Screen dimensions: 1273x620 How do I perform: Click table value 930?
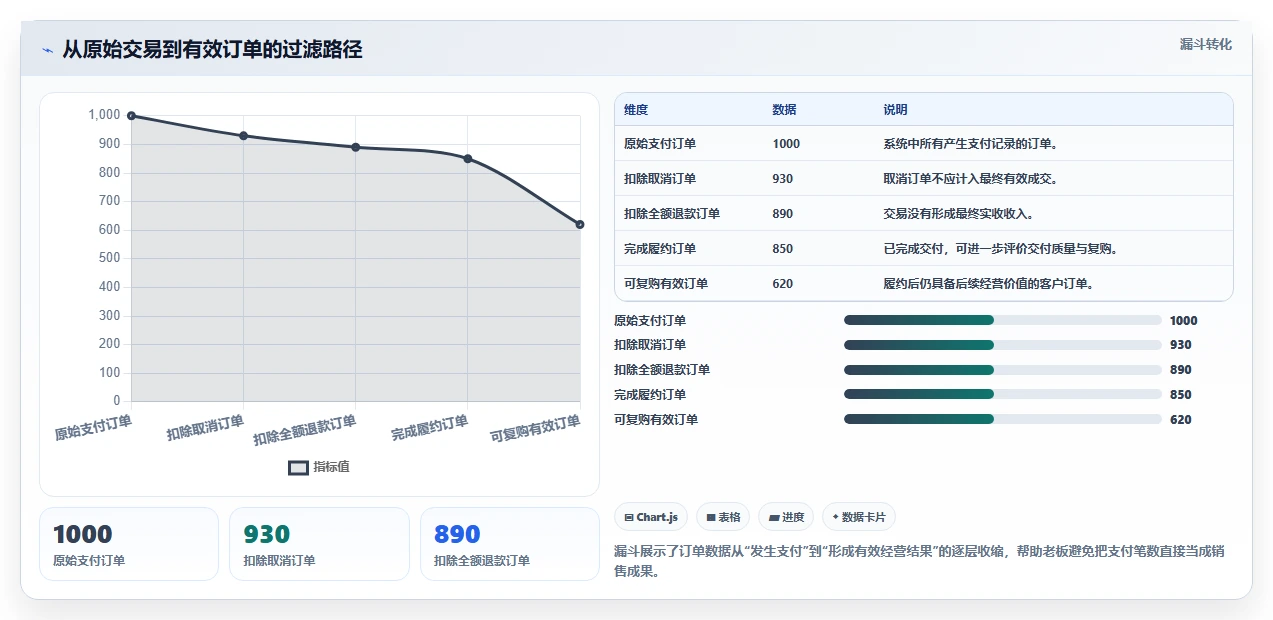pos(783,179)
